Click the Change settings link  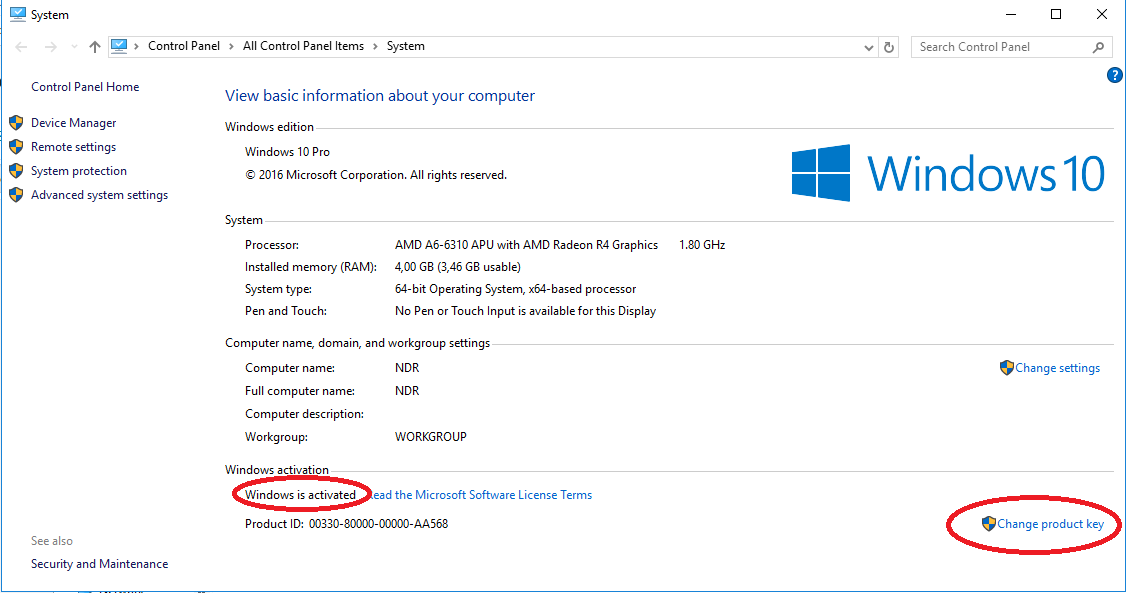1057,368
